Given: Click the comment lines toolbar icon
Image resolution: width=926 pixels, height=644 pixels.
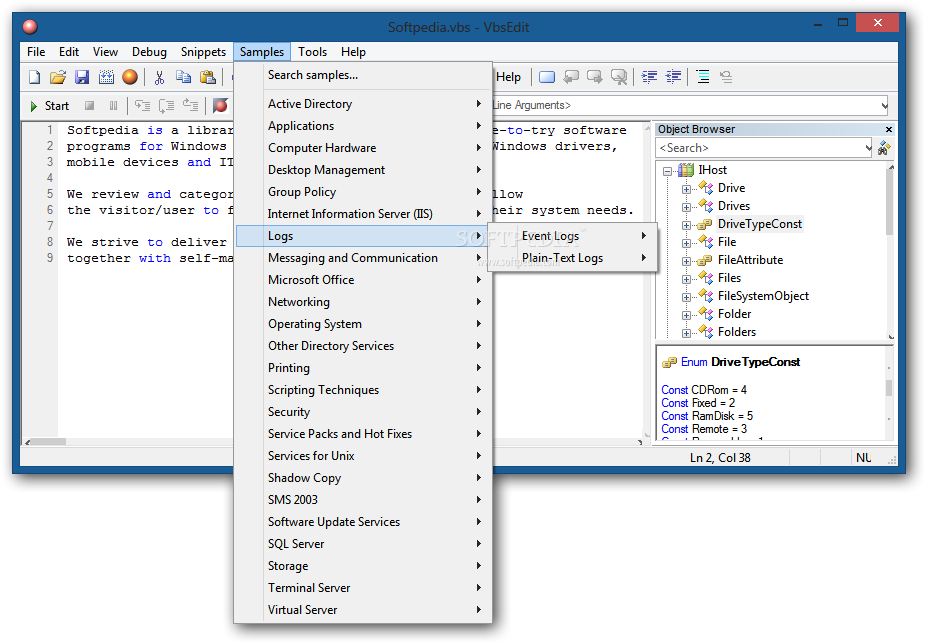Looking at the screenshot, I should [703, 77].
